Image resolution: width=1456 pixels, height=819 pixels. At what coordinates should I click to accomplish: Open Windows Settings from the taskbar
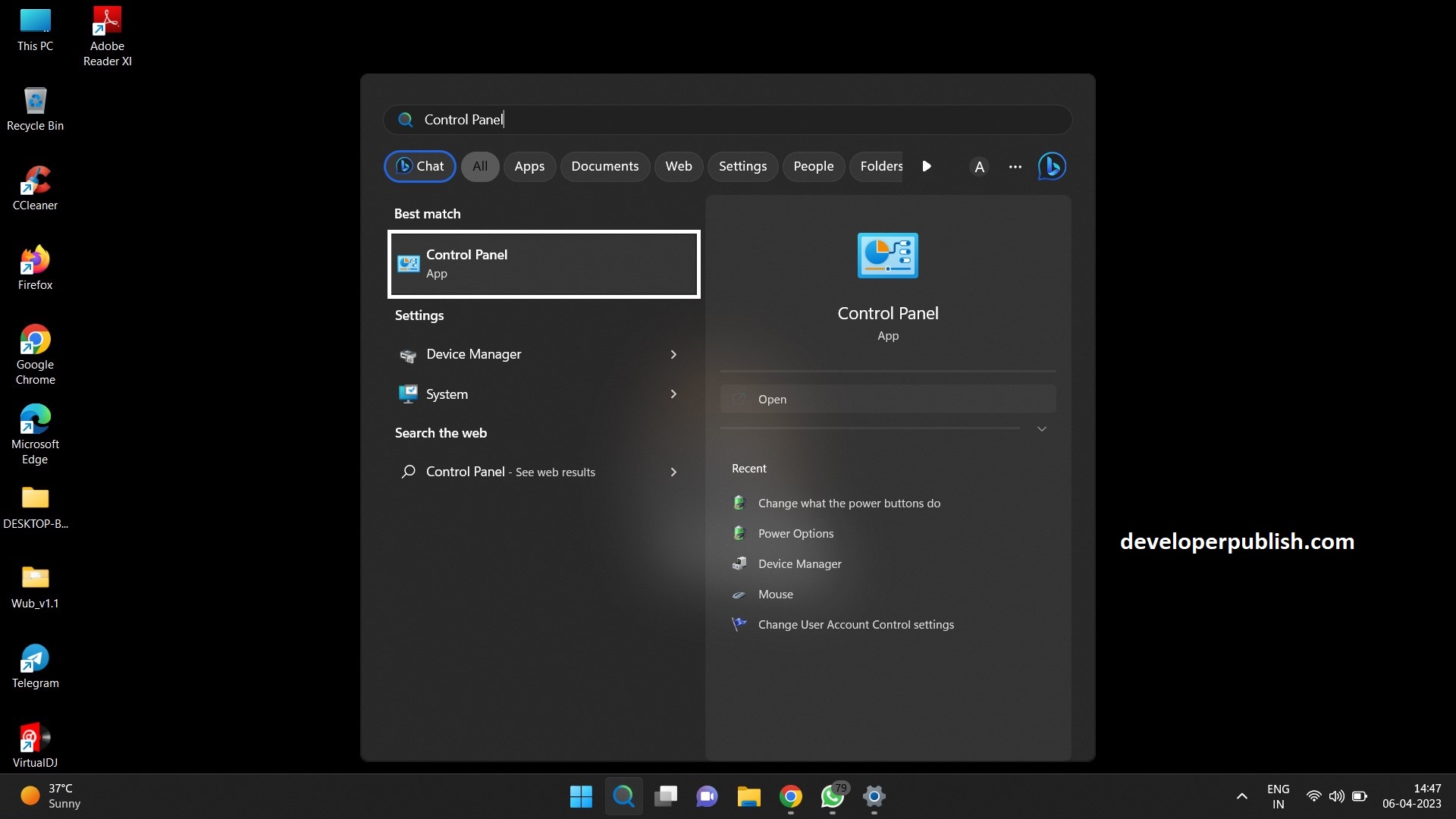873,797
